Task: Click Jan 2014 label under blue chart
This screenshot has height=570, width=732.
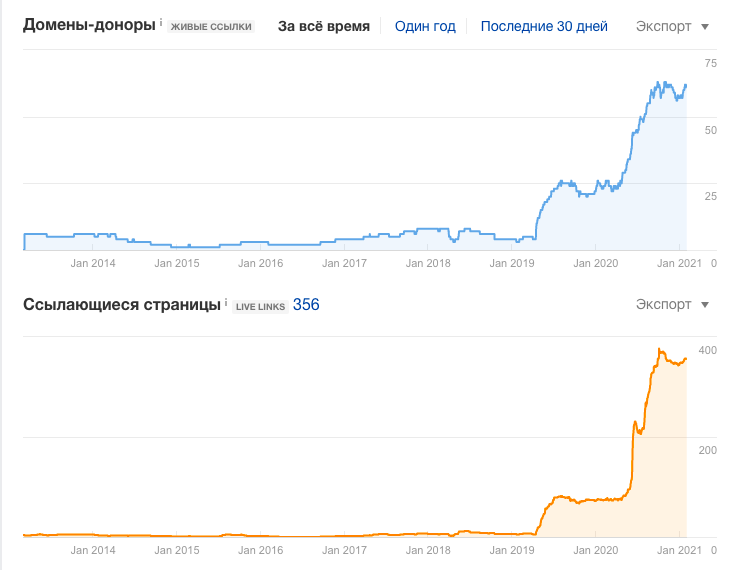Action: (94, 264)
